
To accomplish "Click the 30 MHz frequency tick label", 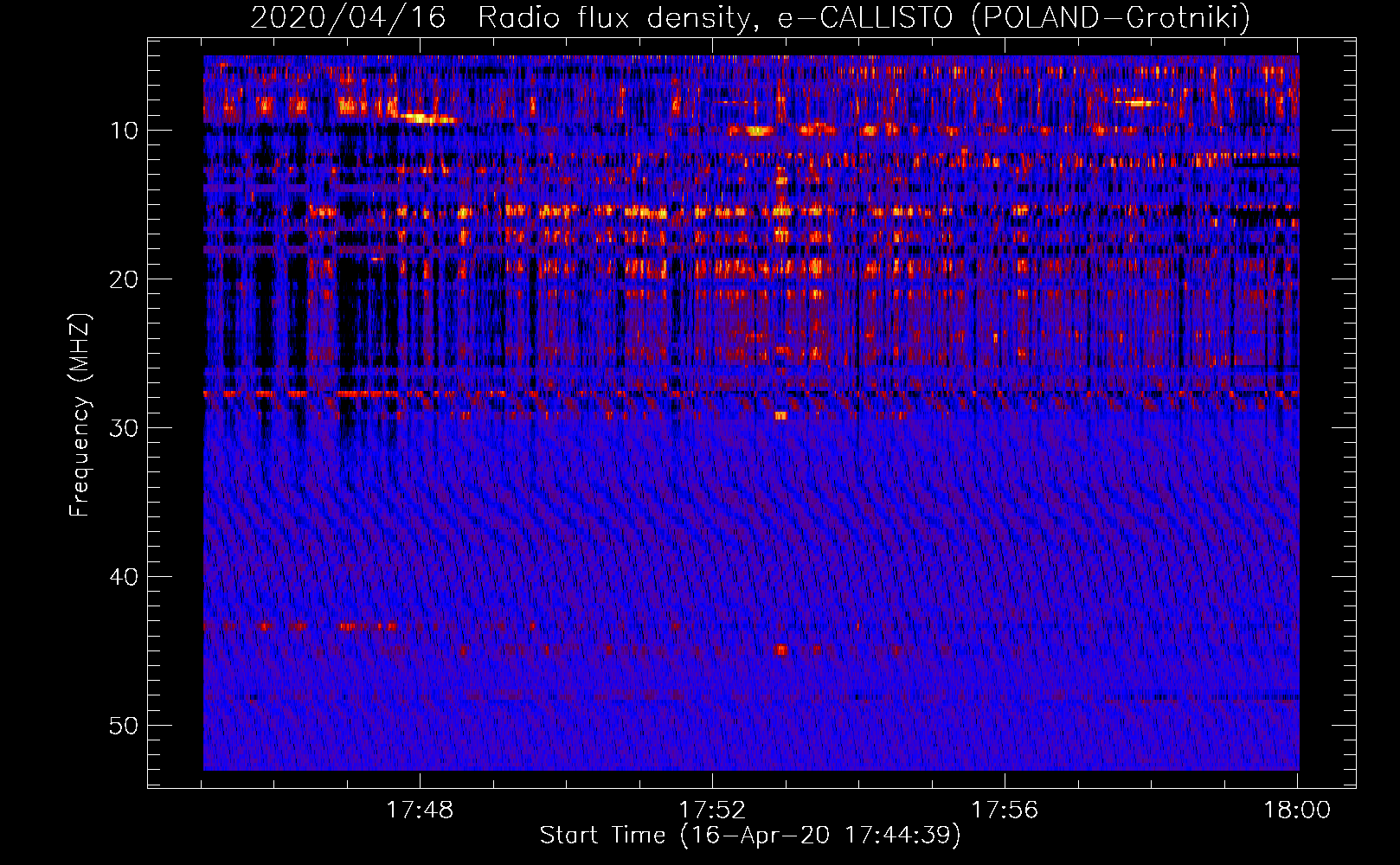I will [x=125, y=428].
